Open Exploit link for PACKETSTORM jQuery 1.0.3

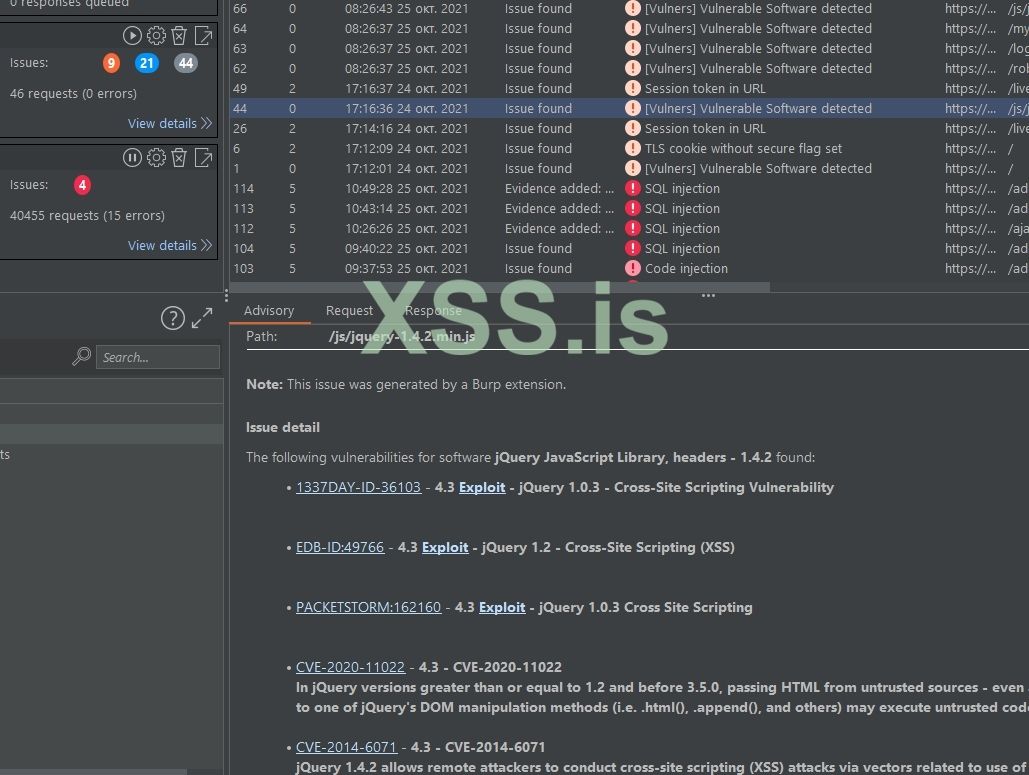(502, 607)
